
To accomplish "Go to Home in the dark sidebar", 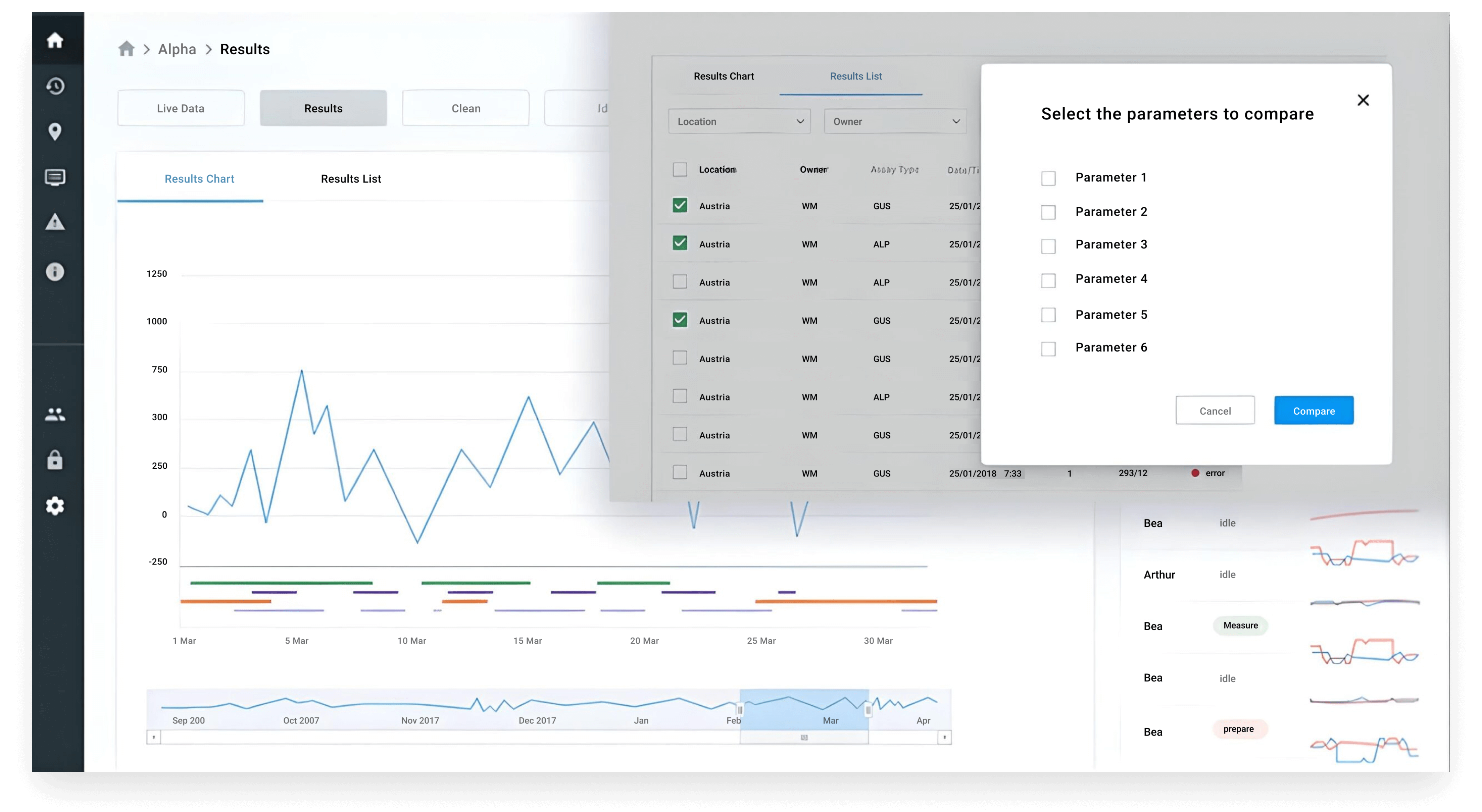I will coord(55,40).
